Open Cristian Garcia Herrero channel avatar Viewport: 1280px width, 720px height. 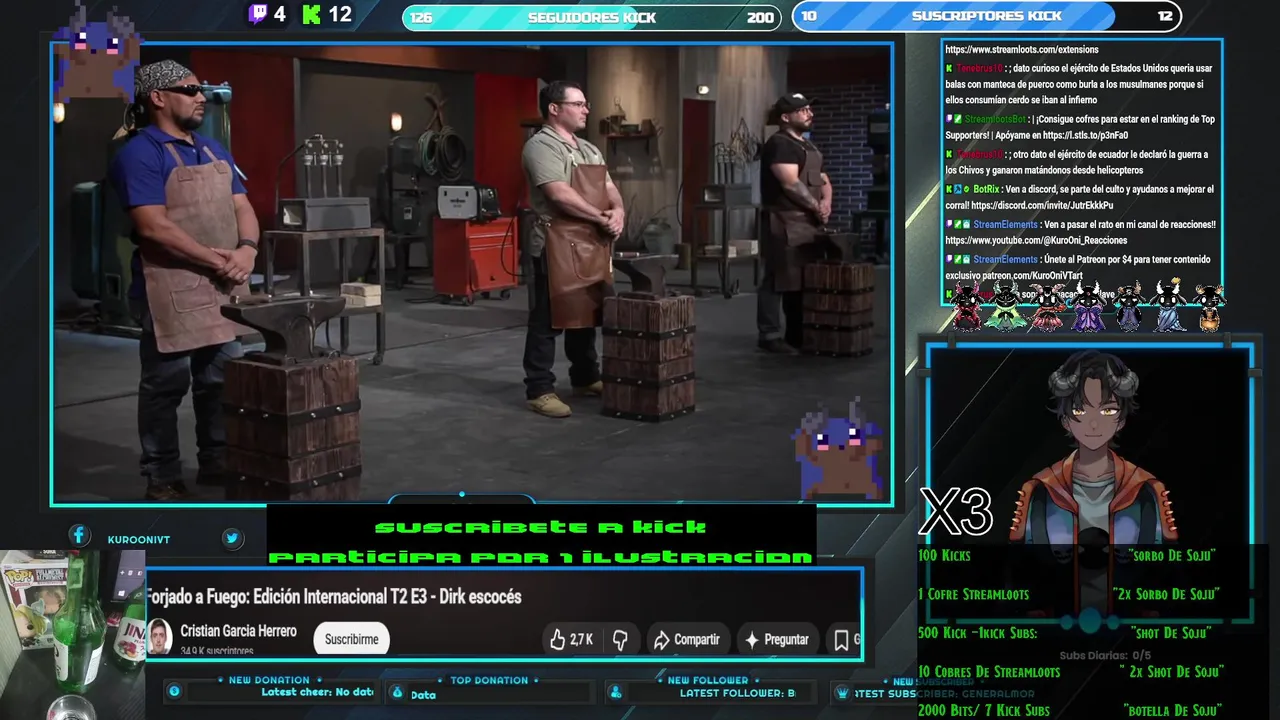[x=159, y=637]
